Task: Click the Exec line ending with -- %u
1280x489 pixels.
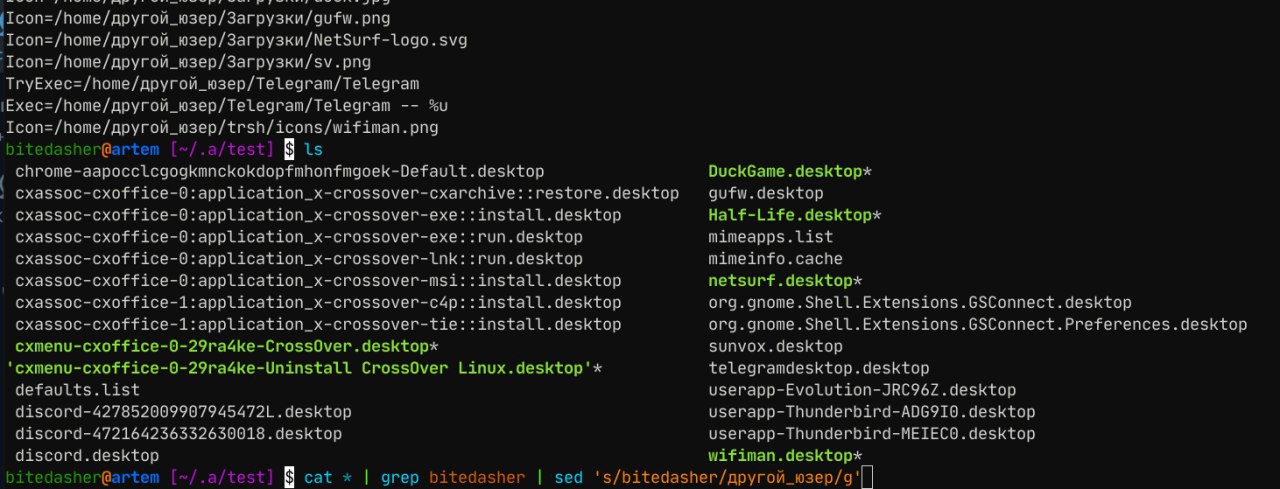Action: tap(227, 106)
